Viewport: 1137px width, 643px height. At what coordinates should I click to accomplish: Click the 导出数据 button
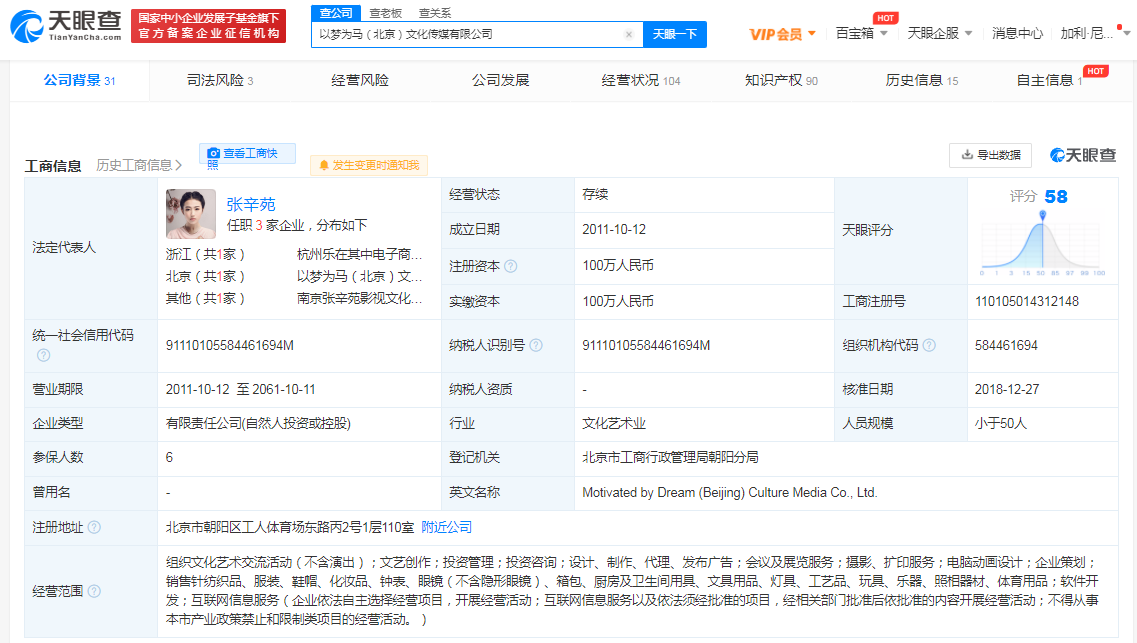pyautogui.click(x=991, y=155)
